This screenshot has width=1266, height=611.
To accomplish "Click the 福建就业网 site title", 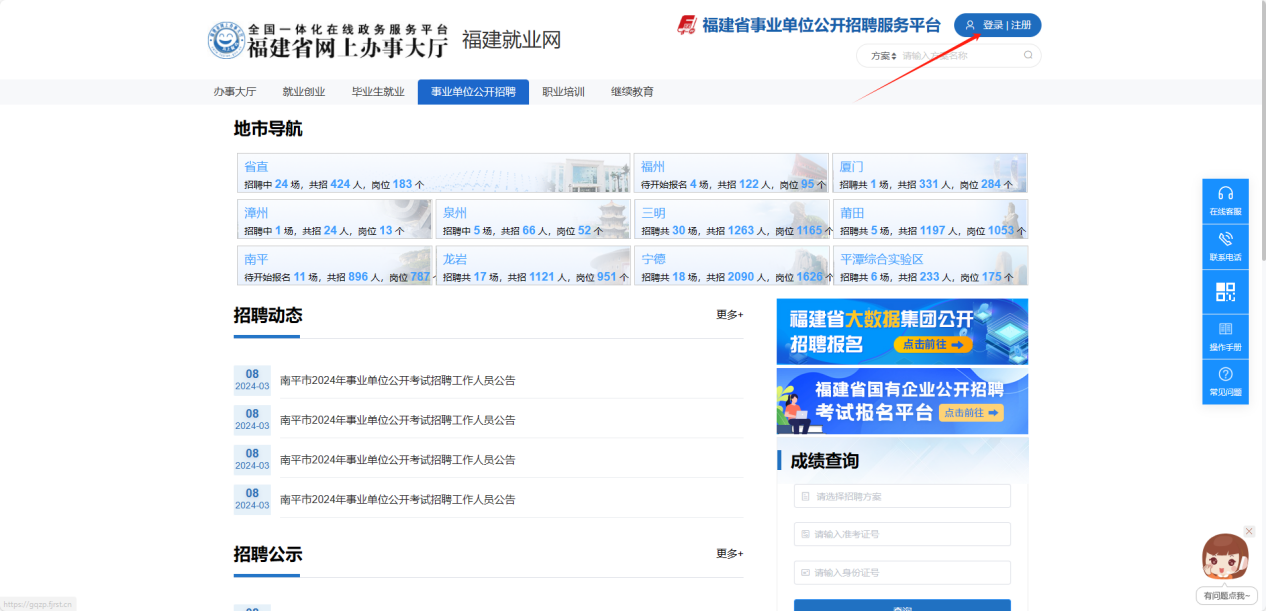I will (511, 40).
